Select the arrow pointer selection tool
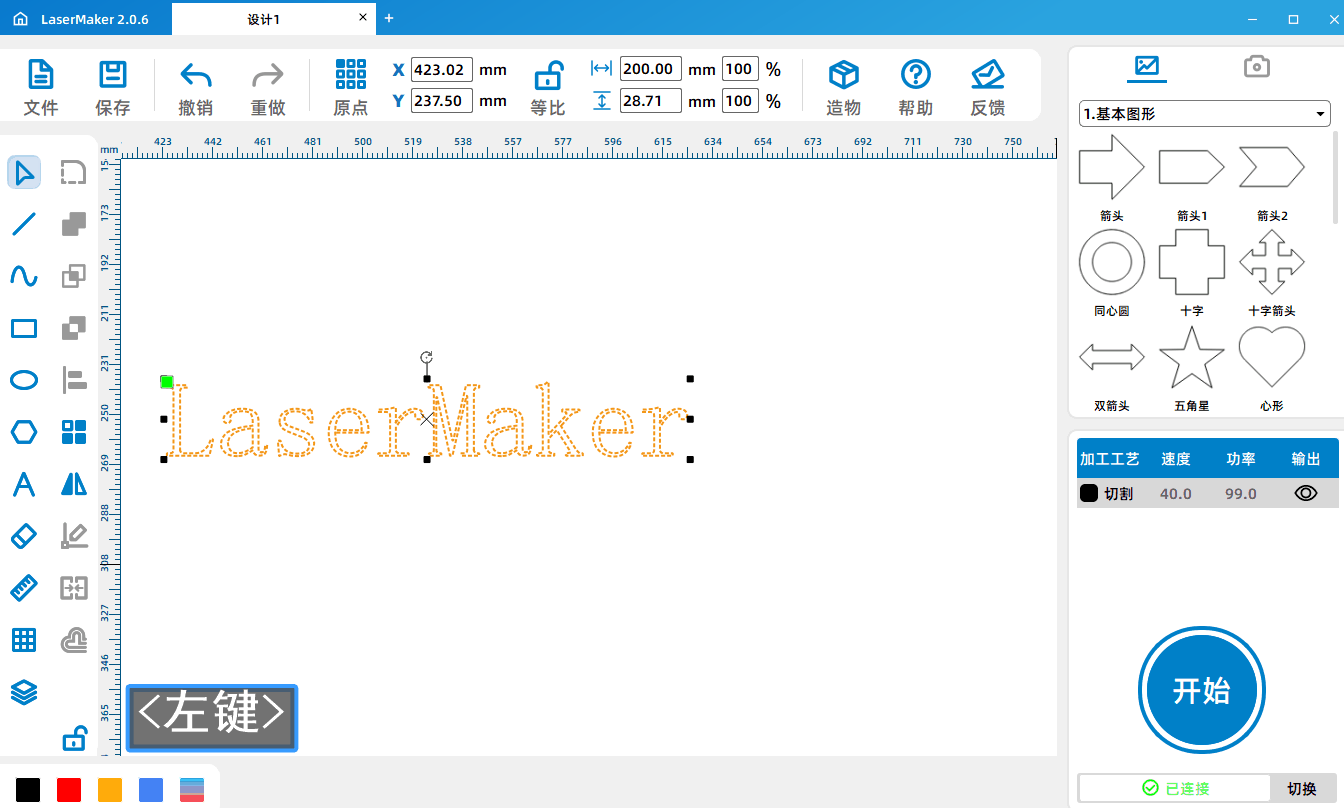This screenshot has height=808, width=1344. (x=24, y=172)
